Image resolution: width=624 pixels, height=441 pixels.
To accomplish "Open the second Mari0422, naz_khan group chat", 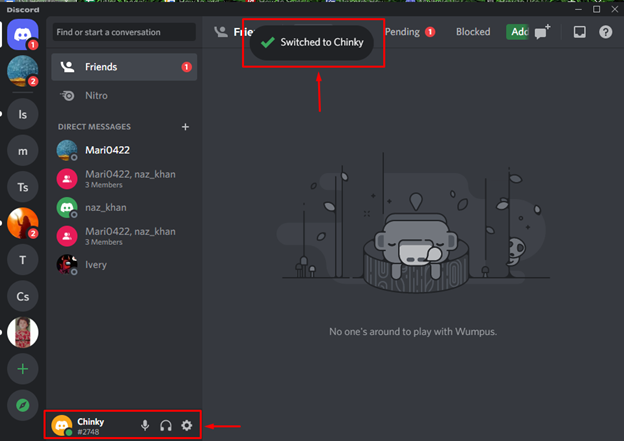I will [x=124, y=236].
